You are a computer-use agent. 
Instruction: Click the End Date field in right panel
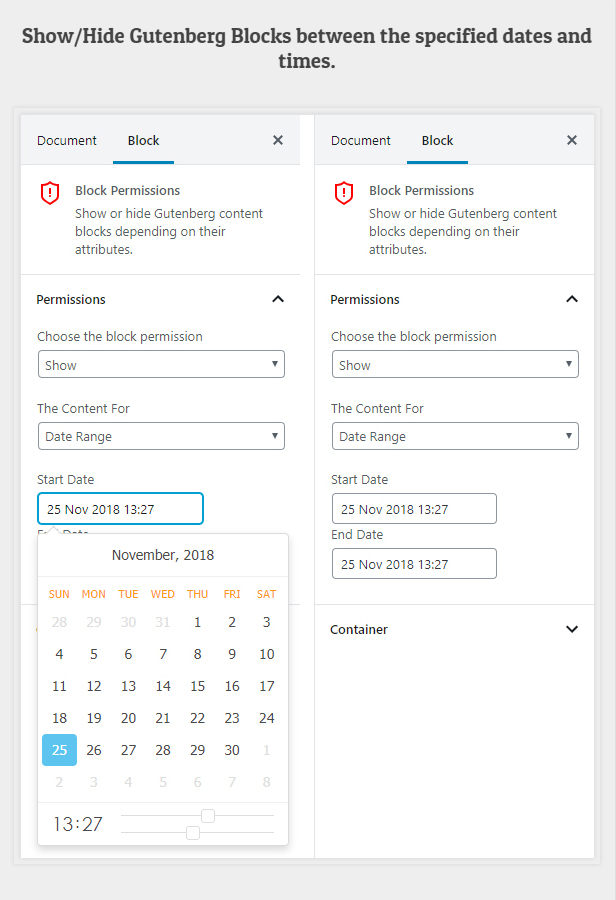tap(414, 564)
